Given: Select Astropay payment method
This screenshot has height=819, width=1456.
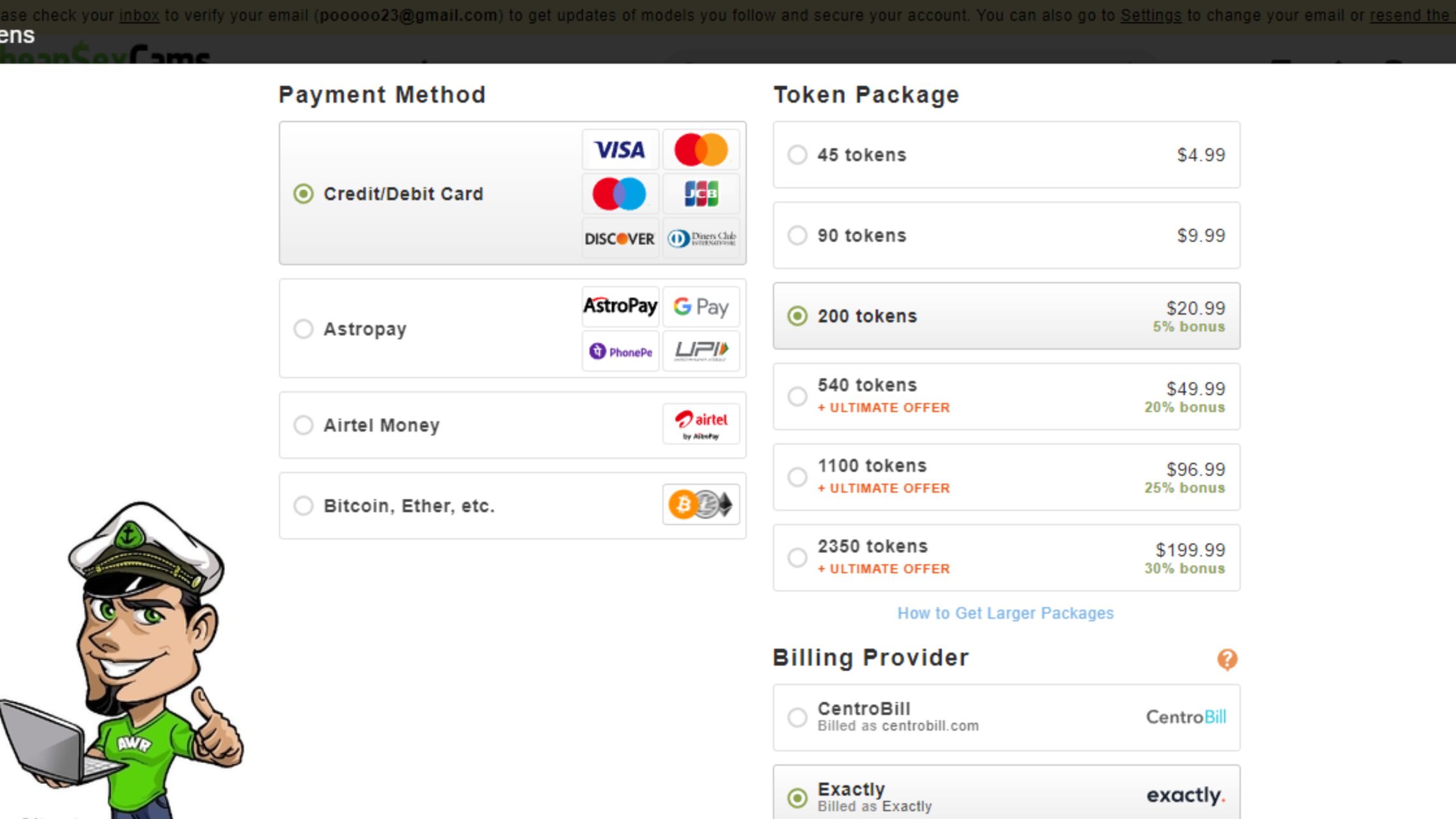Looking at the screenshot, I should (x=304, y=329).
